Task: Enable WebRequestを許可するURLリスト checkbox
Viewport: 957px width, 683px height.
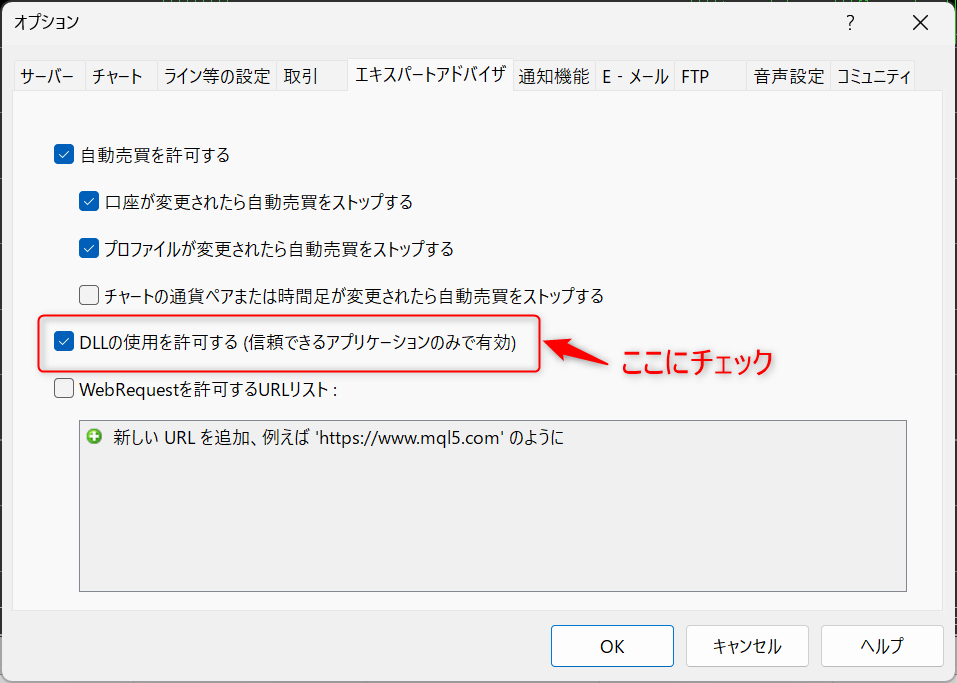Action: (64, 390)
